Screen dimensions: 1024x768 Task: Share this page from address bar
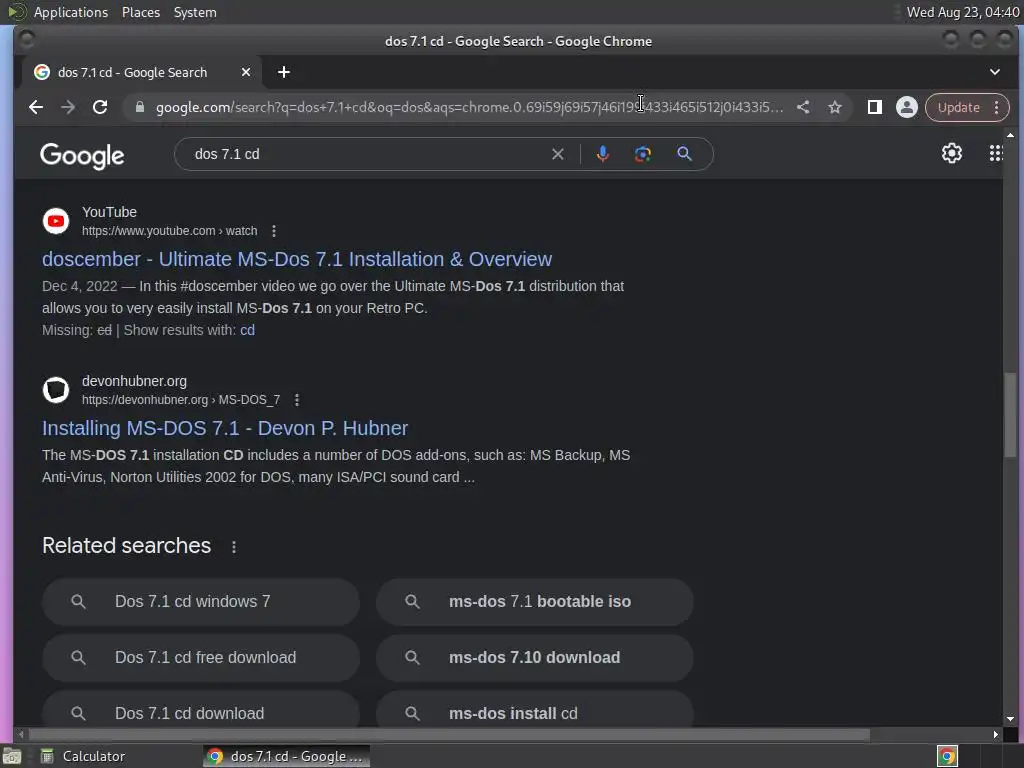coord(803,107)
